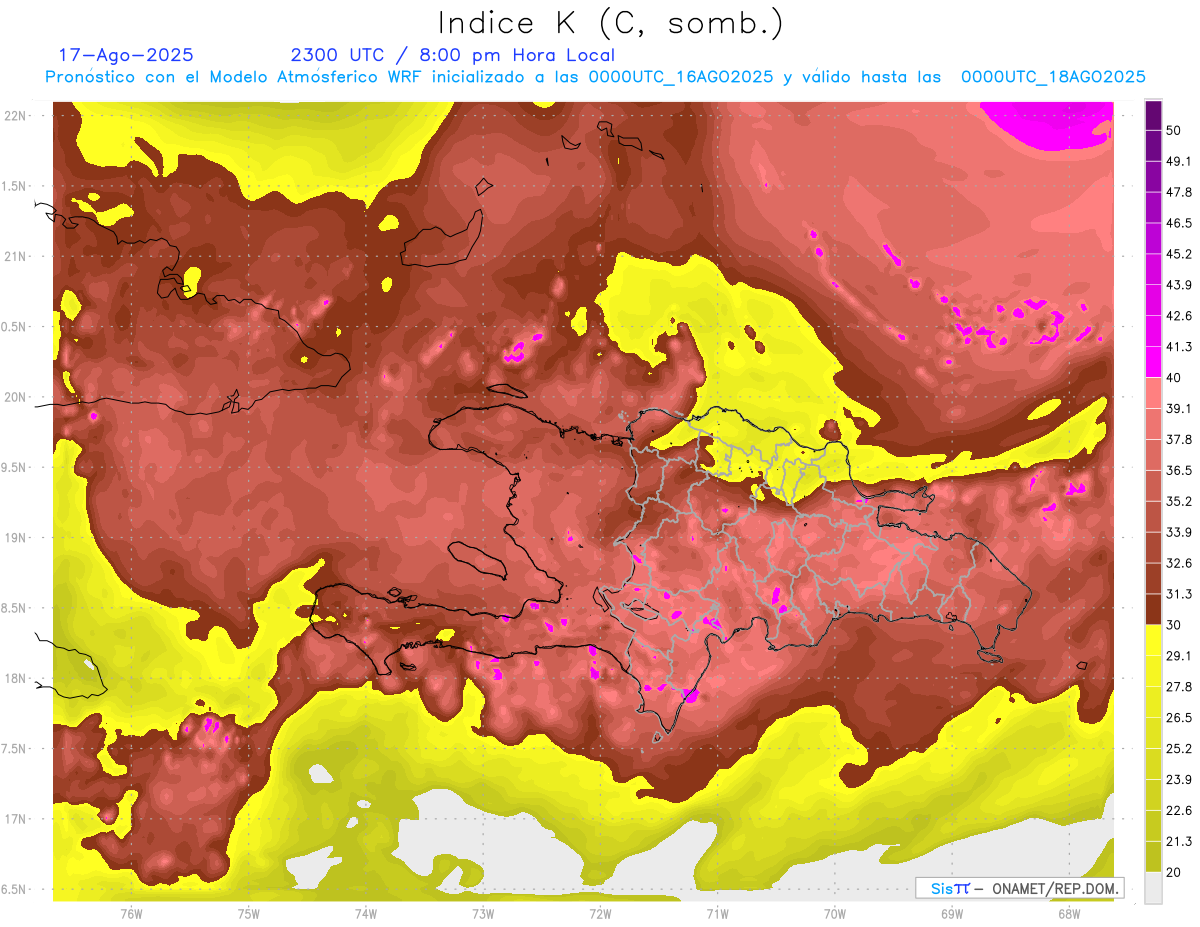This screenshot has width=1200, height=927.
Task: Click the legend value "46.5"
Action: point(1179,223)
